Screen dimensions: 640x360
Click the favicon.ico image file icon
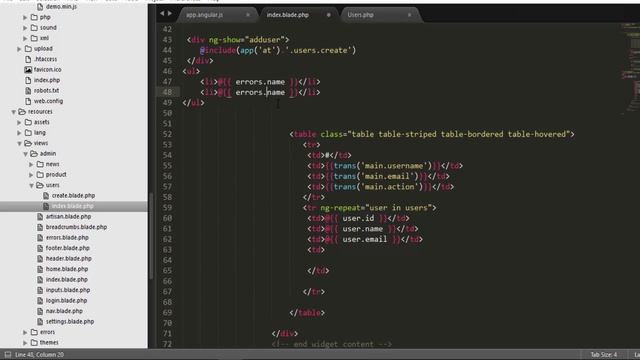28,70
